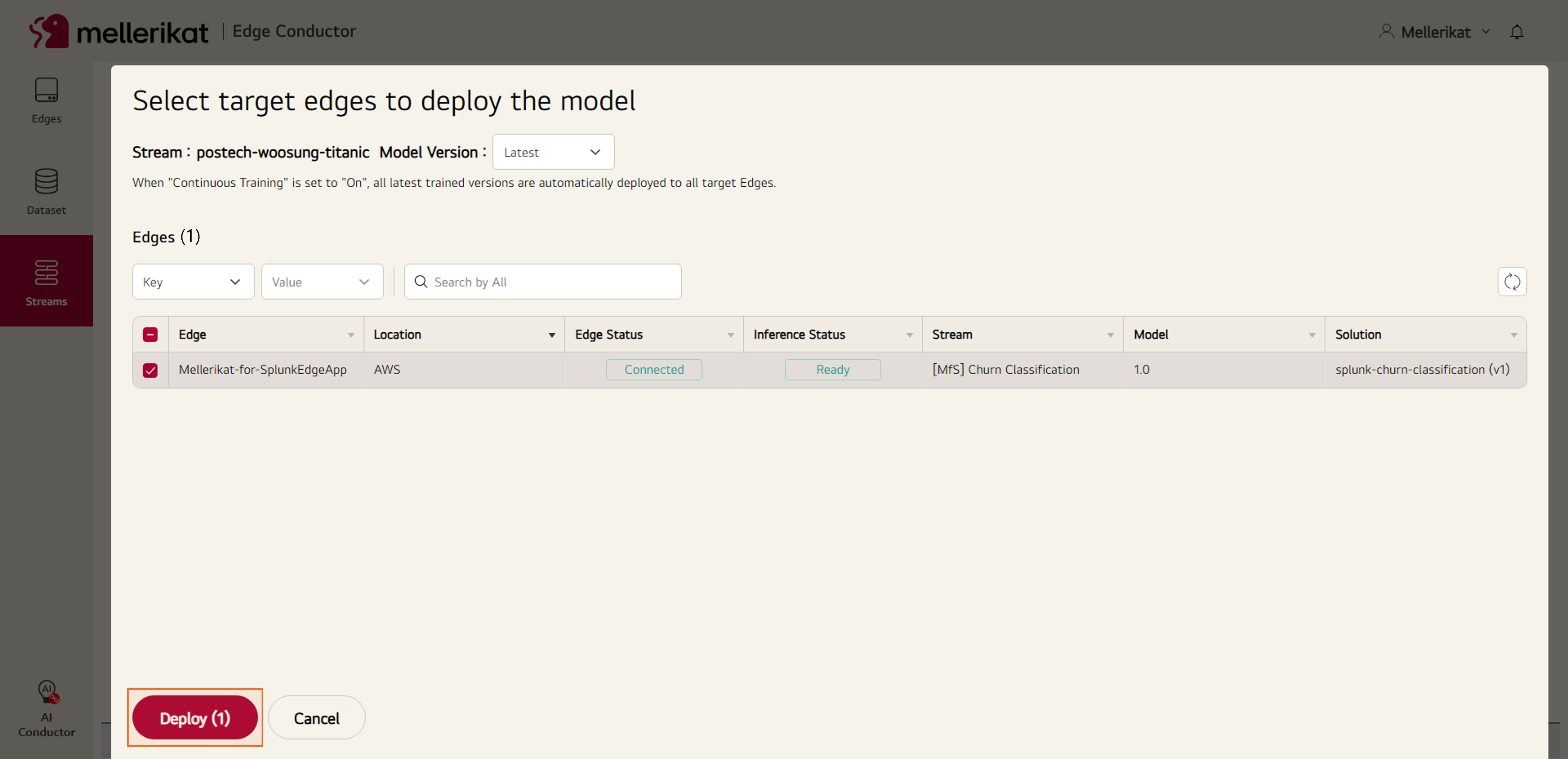This screenshot has height=759, width=1568.
Task: Open the Streams sidebar section
Action: tap(46, 281)
